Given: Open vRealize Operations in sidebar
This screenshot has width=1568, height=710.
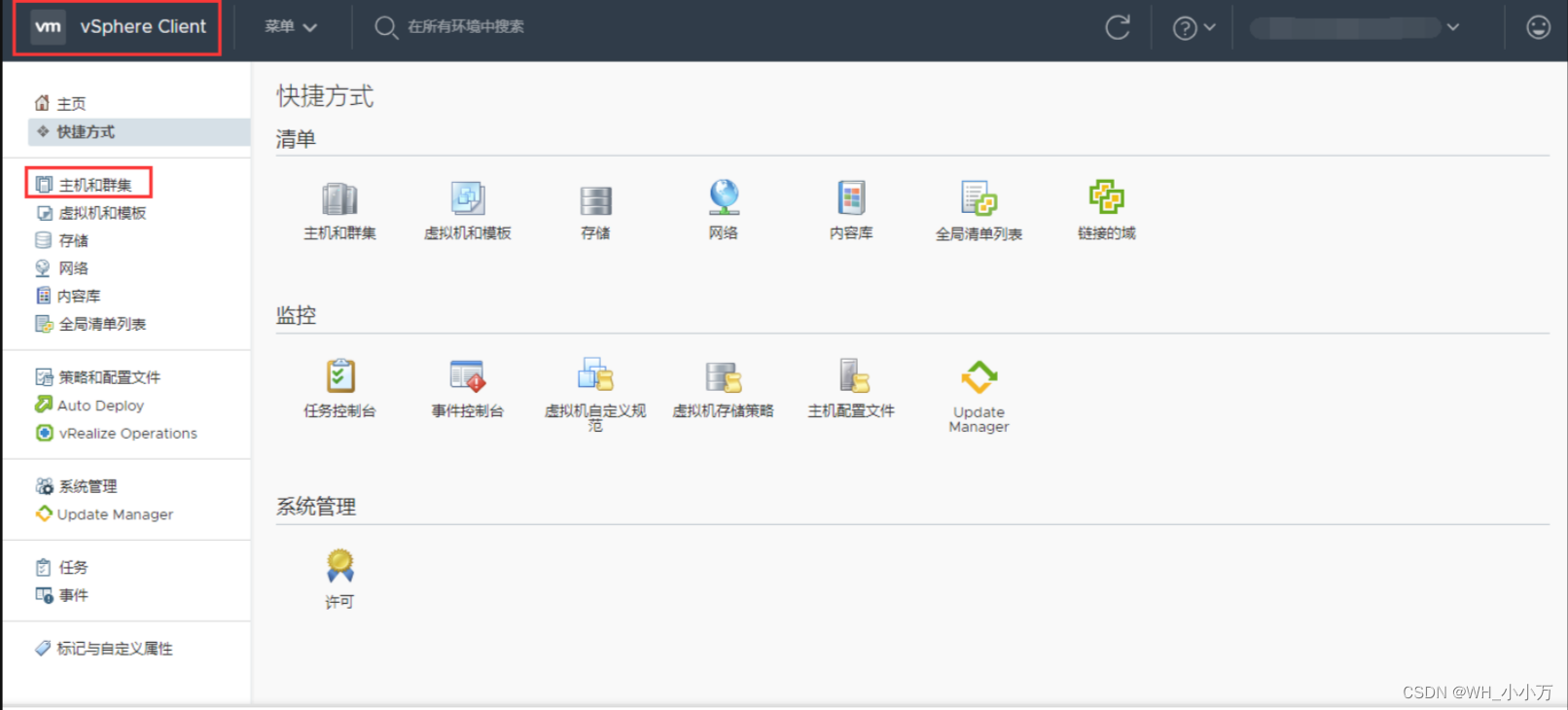Looking at the screenshot, I should click(117, 433).
